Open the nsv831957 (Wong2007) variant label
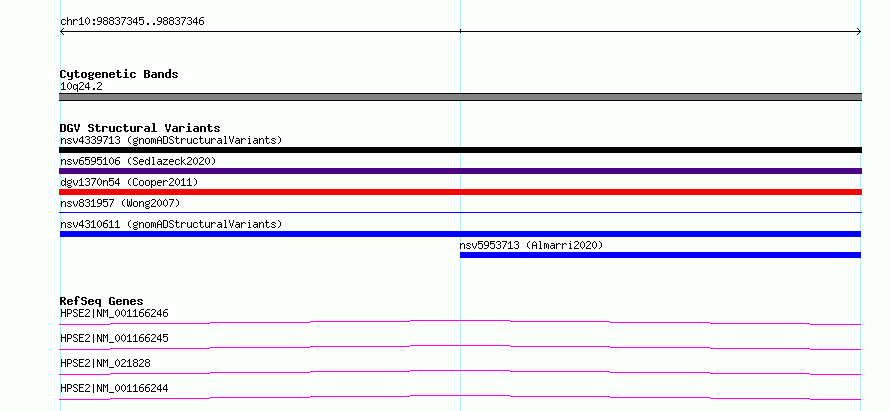This screenshot has width=890, height=411. (120, 203)
